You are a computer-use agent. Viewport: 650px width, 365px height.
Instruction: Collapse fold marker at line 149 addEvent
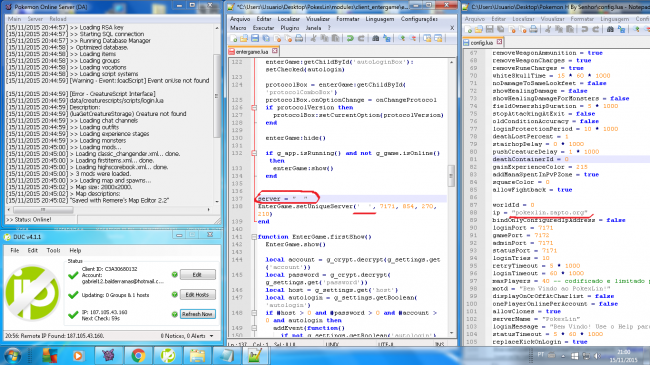[254, 328]
